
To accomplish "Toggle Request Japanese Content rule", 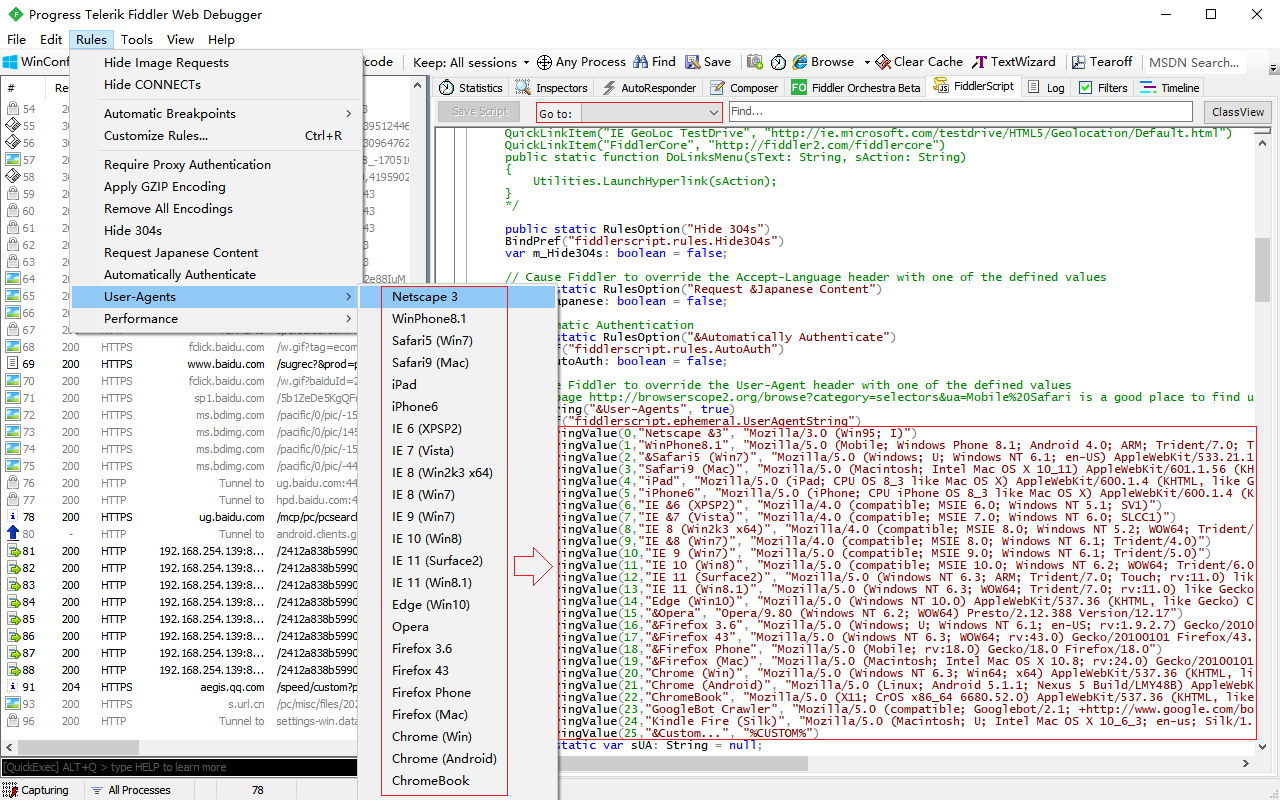I will pos(215,253).
